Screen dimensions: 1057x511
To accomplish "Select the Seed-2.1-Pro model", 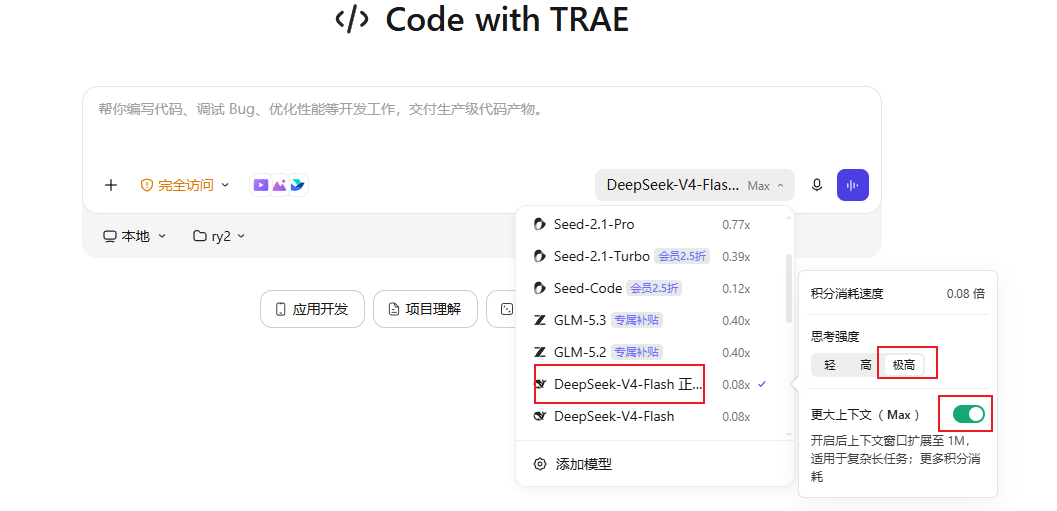I will point(651,224).
